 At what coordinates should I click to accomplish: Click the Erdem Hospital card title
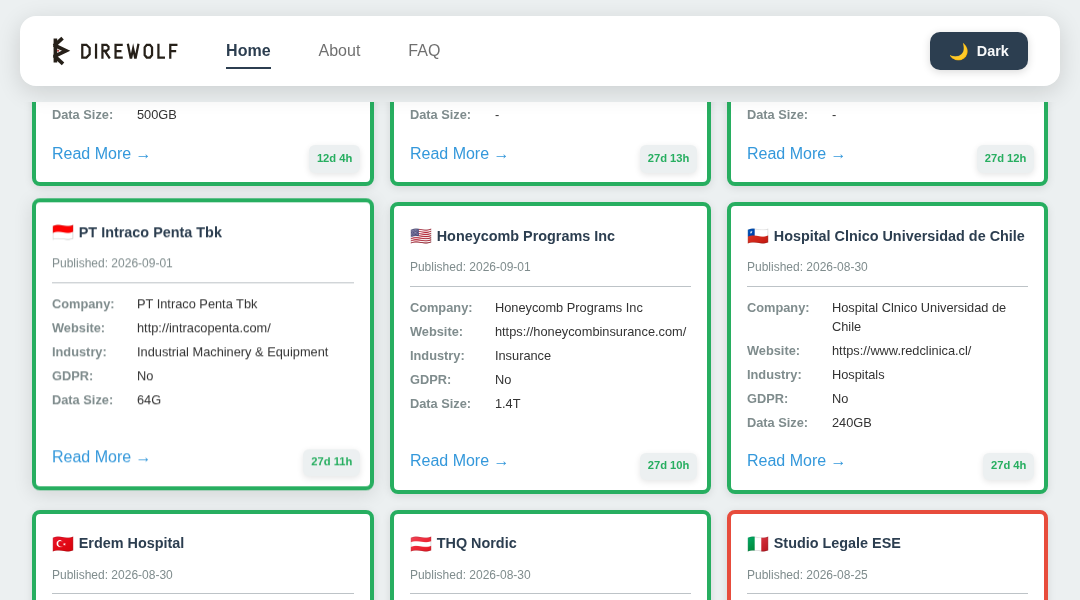click(x=131, y=544)
